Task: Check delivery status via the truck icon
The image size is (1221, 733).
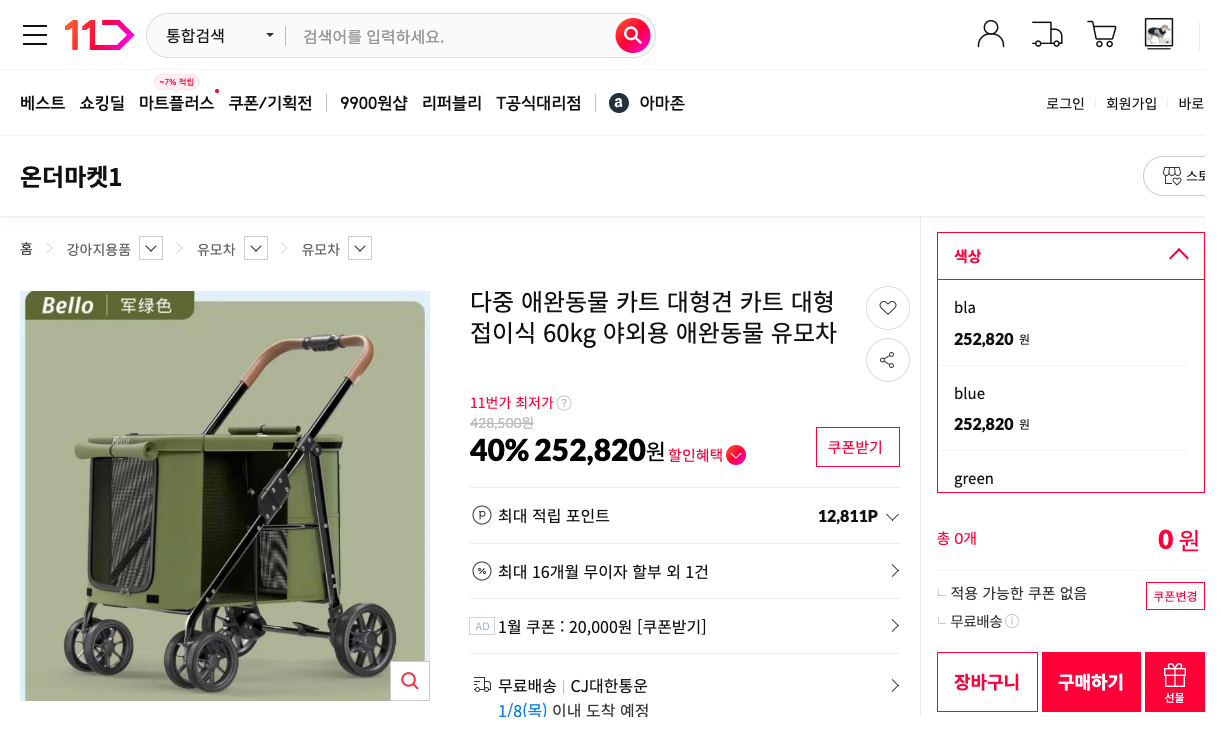Action: (x=1046, y=33)
